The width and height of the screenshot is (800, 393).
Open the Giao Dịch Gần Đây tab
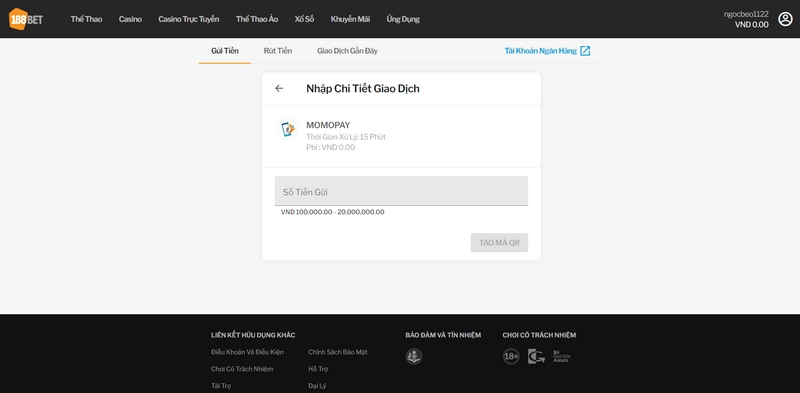tap(347, 51)
